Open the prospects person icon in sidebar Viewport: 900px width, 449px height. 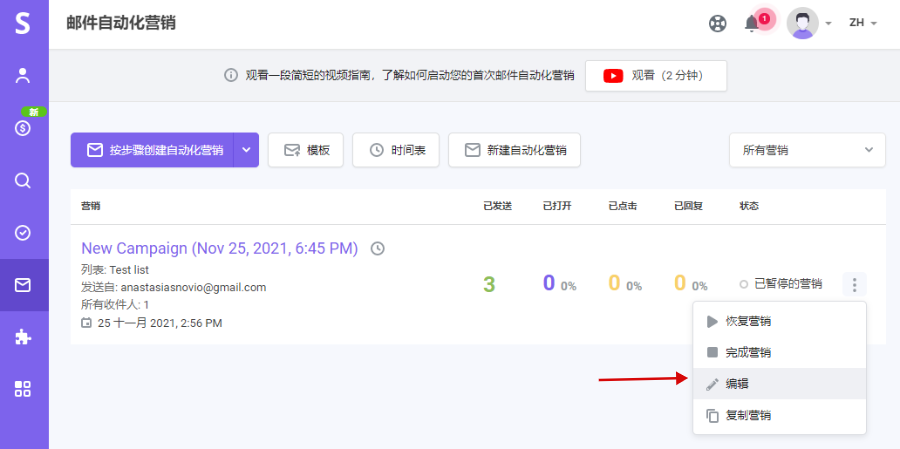tap(22, 76)
